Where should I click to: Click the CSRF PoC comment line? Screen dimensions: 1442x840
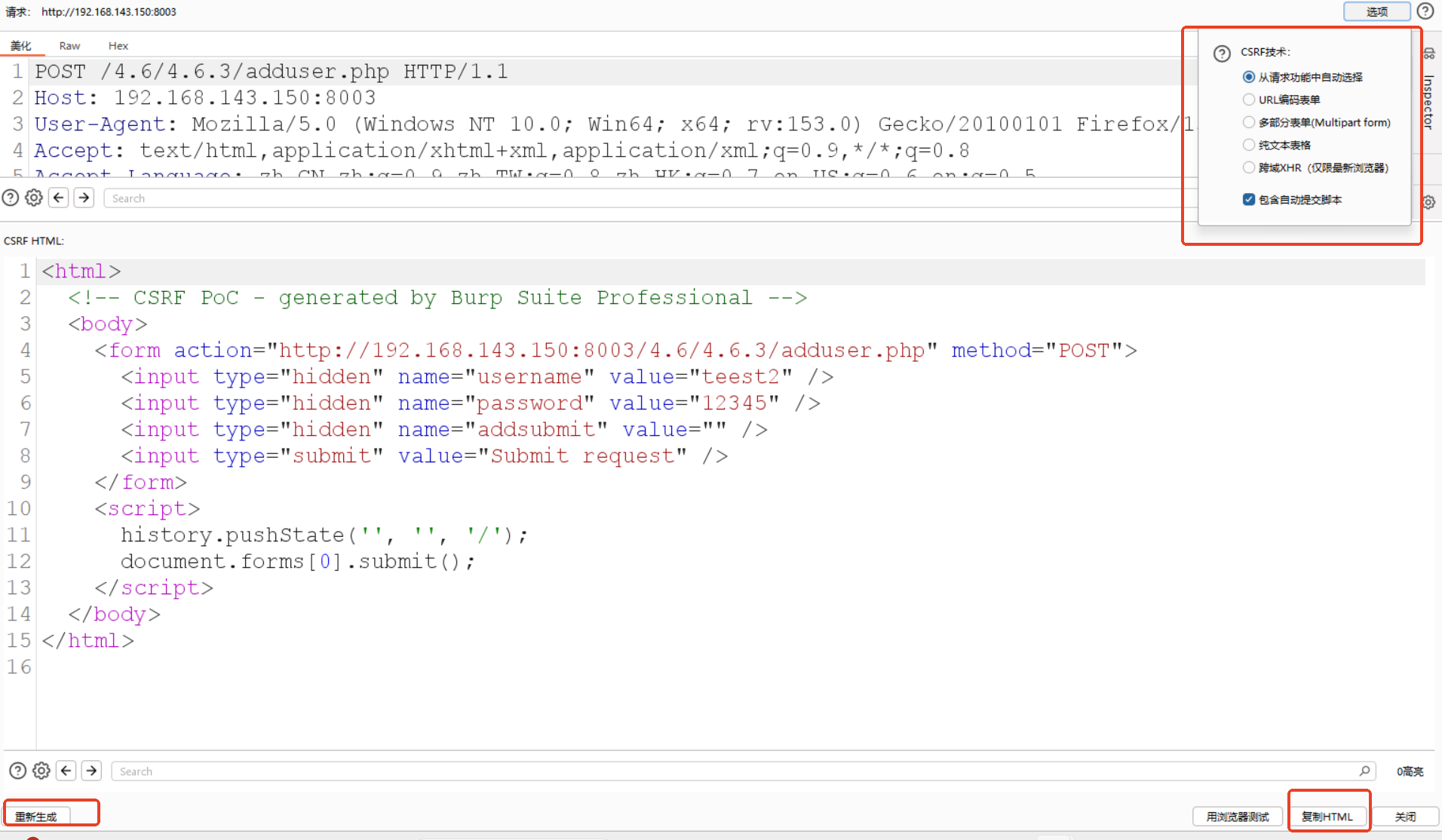[x=437, y=298]
